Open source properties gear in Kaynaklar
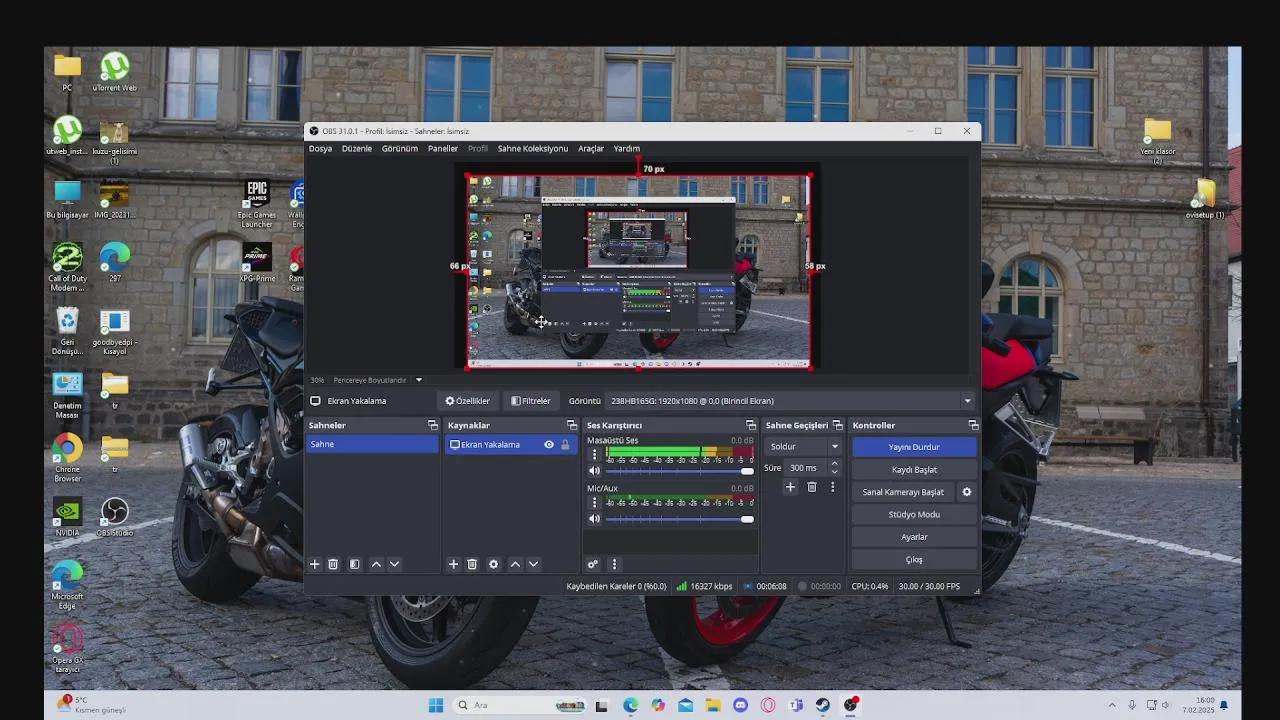Viewport: 1280px width, 720px height. click(x=493, y=564)
